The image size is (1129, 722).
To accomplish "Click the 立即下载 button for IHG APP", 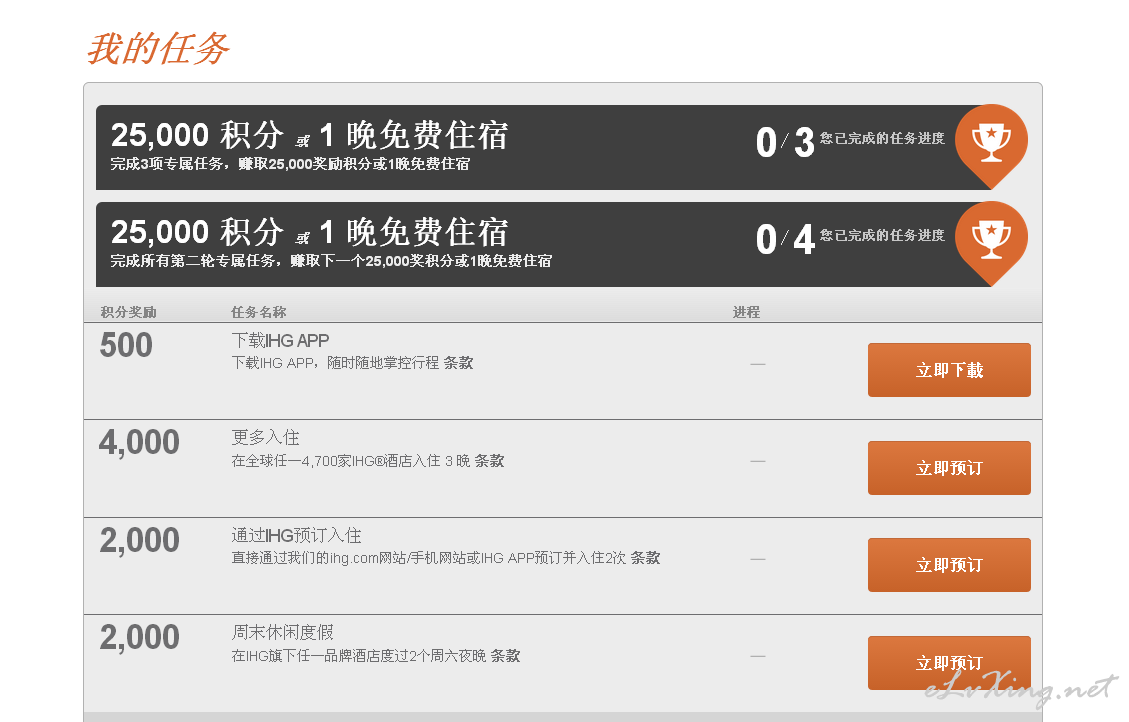I will [949, 370].
